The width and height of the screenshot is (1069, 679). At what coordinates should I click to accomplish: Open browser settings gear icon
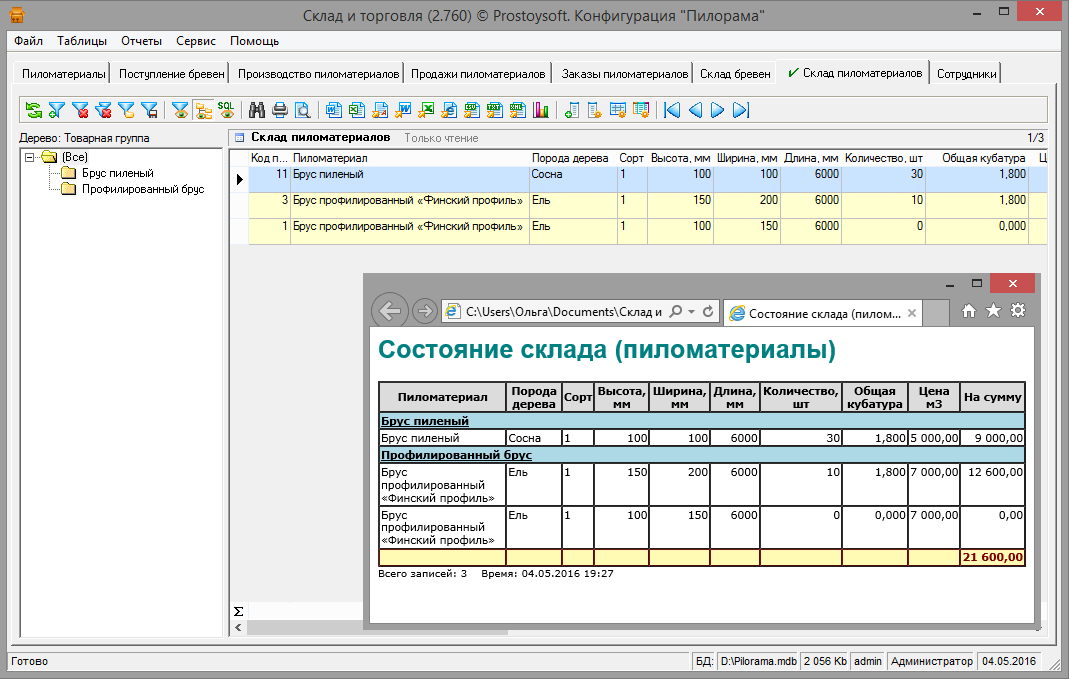coord(1018,311)
